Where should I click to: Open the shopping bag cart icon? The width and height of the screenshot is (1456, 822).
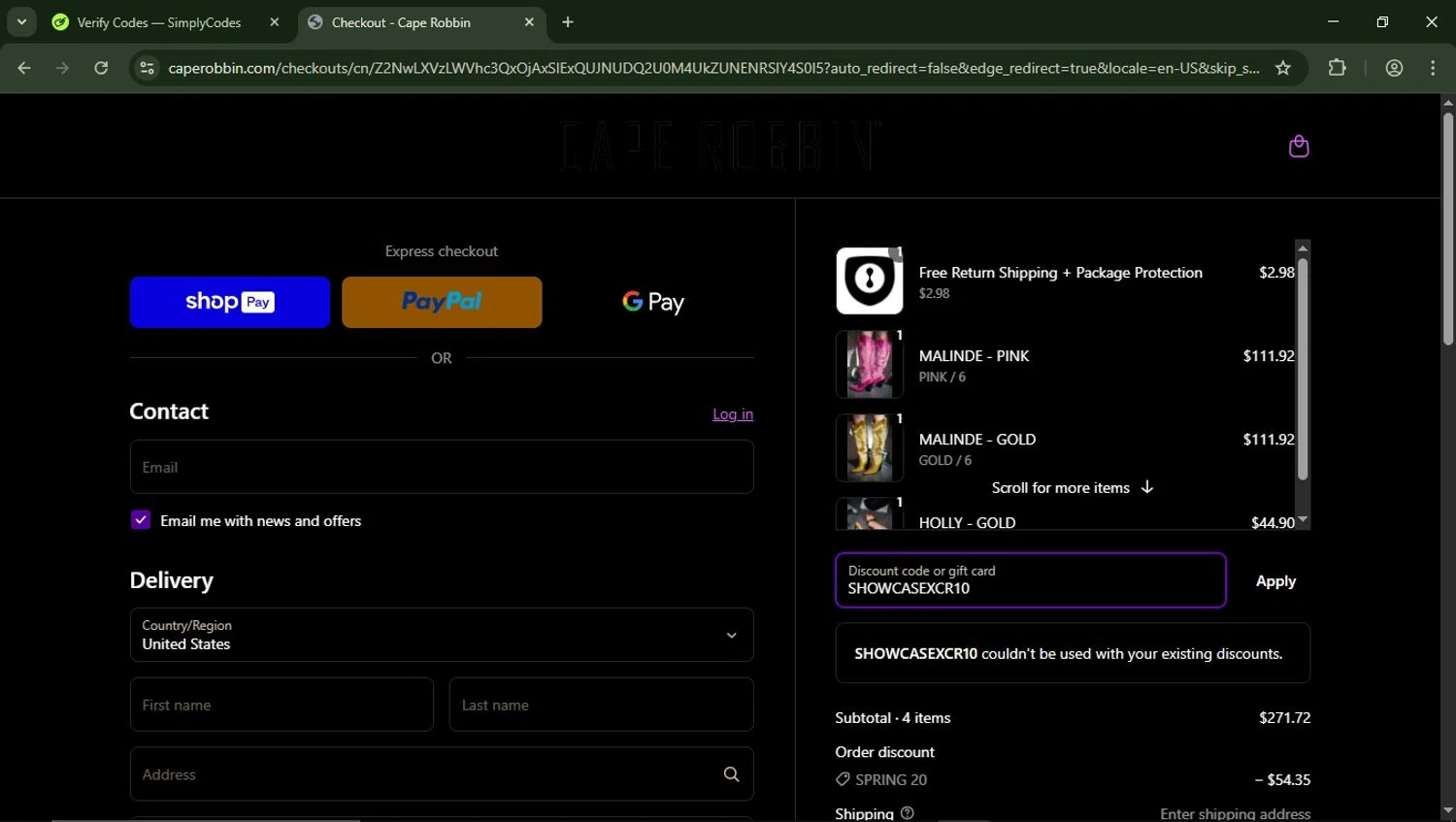click(1299, 147)
